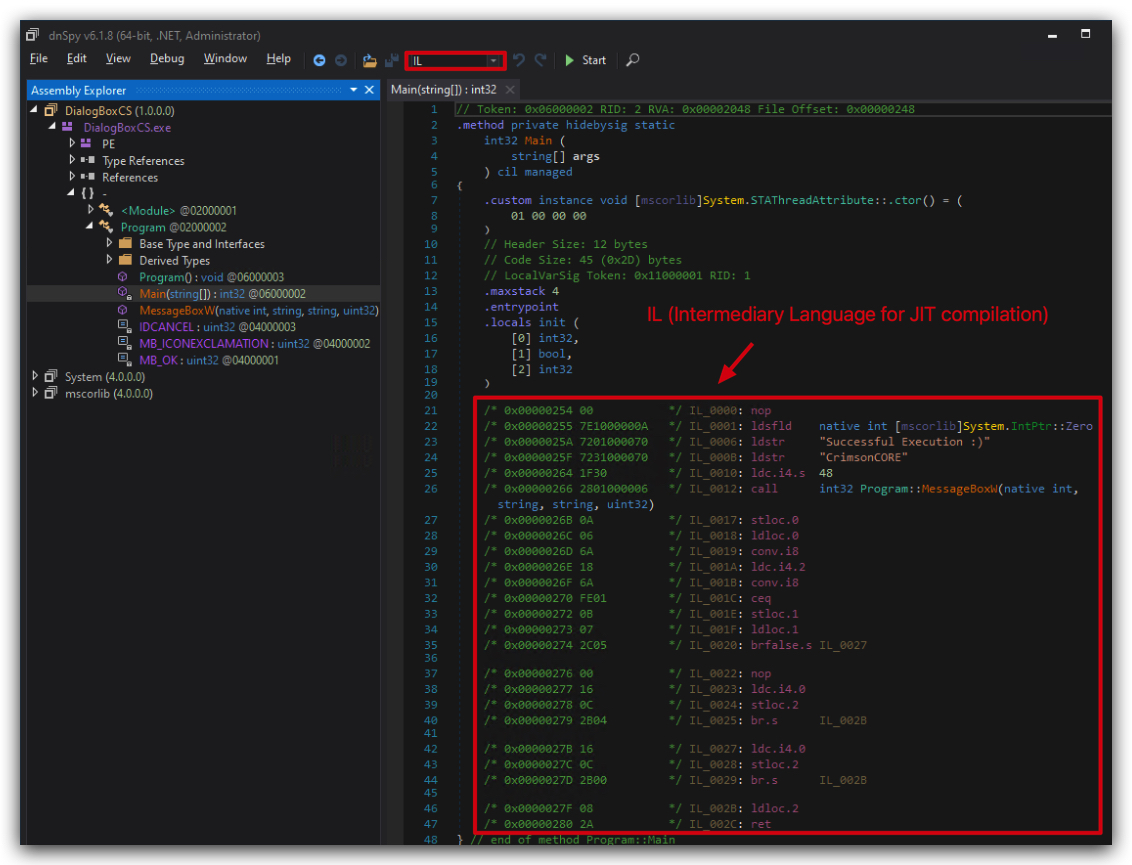
Task: Collapse the Program class node
Action: pos(90,226)
